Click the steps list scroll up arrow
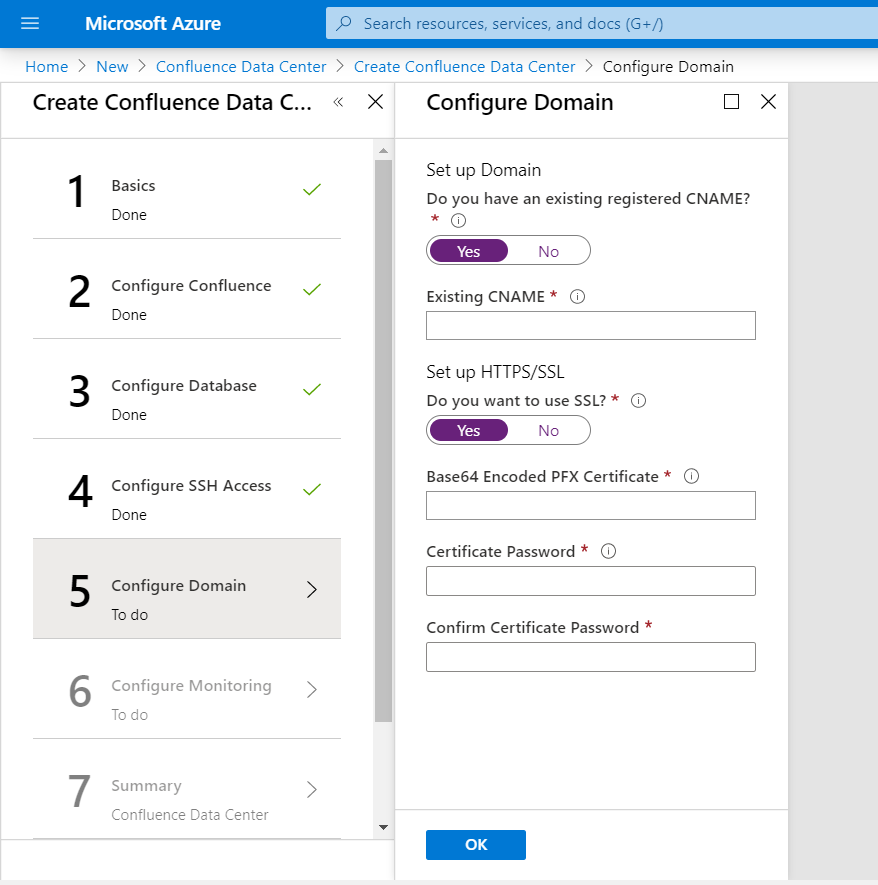This screenshot has width=878, height=885. point(383,151)
